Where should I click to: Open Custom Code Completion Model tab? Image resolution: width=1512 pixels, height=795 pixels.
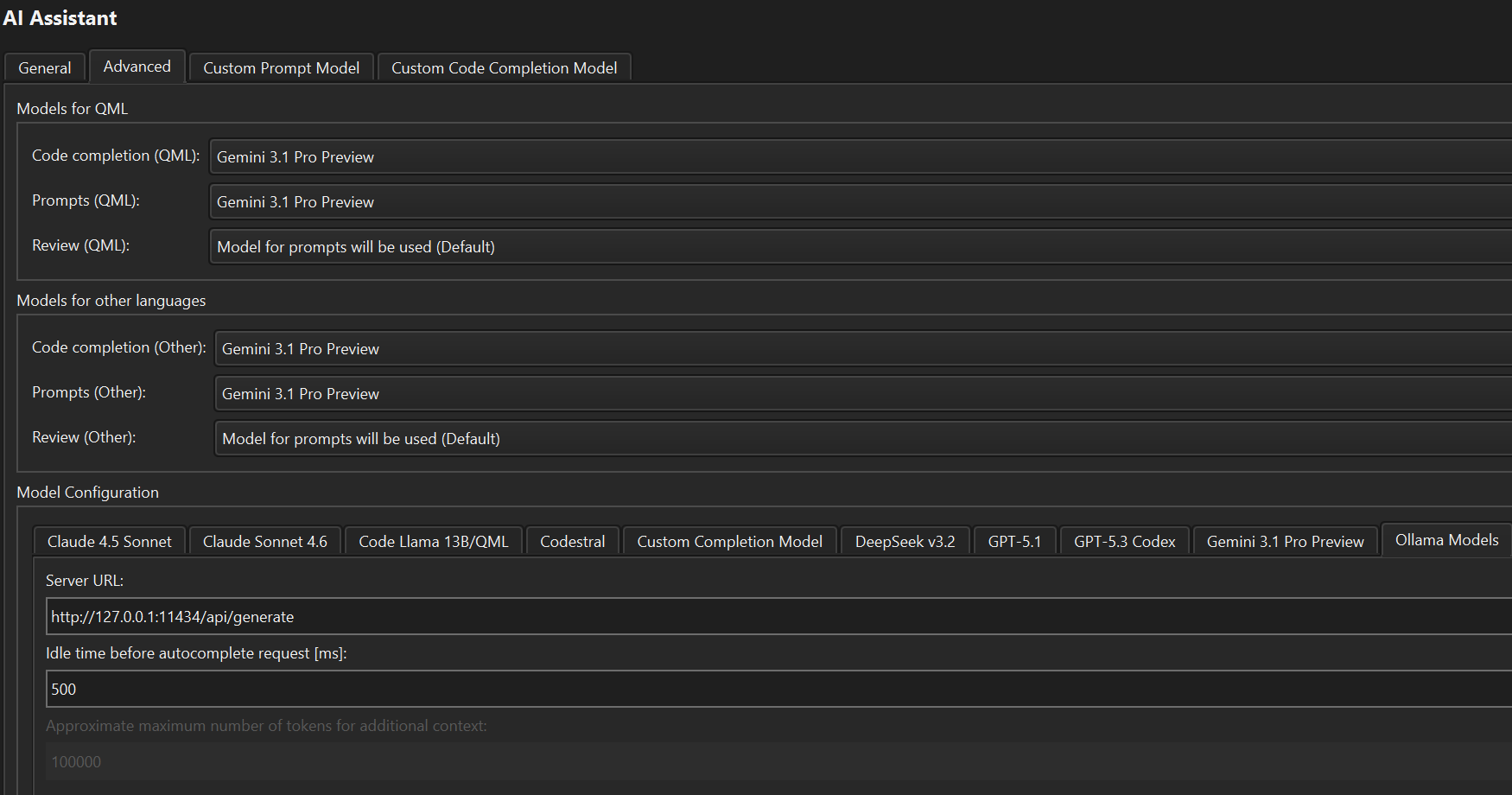[504, 68]
